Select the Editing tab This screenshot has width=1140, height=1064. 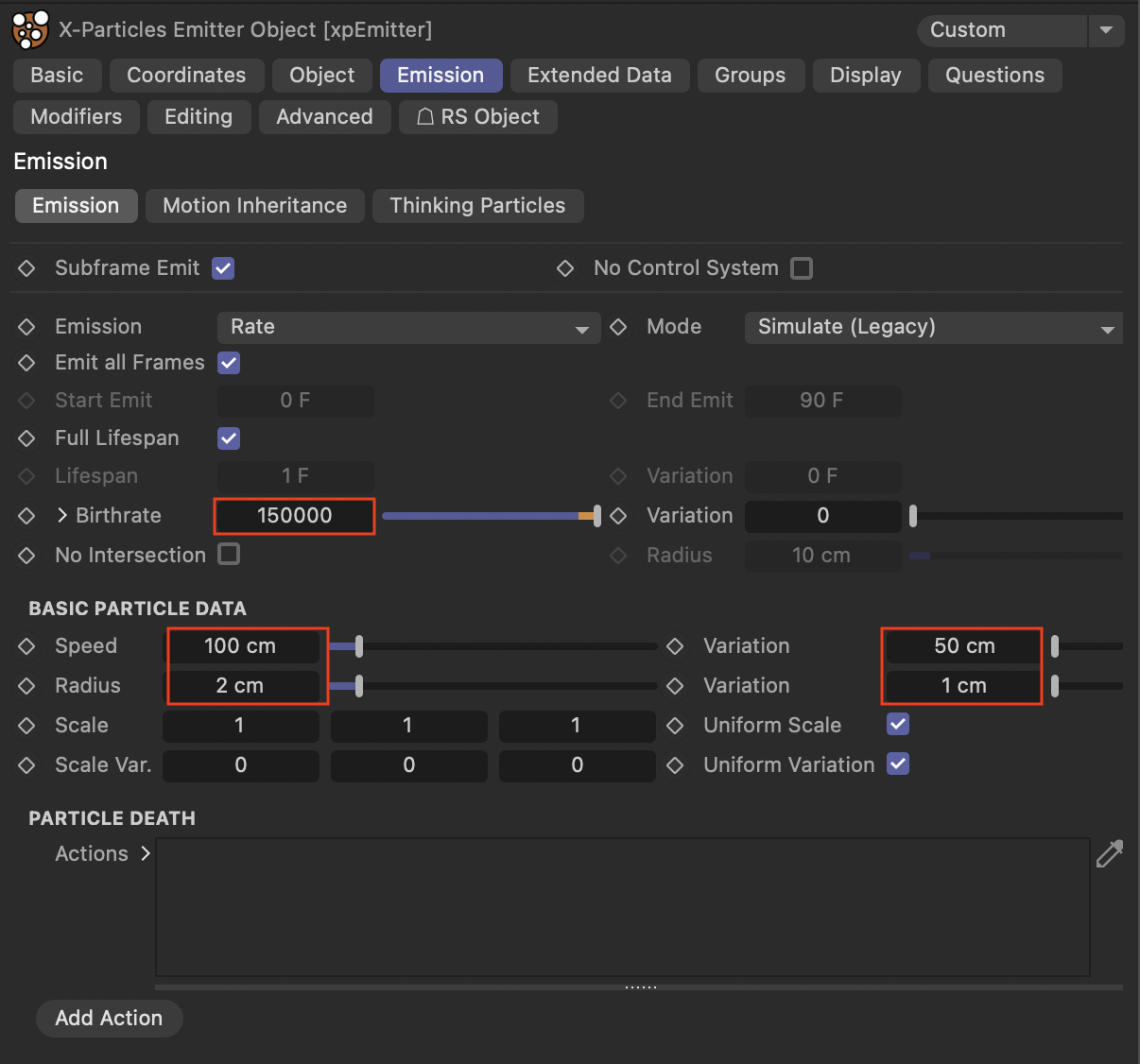point(199,117)
